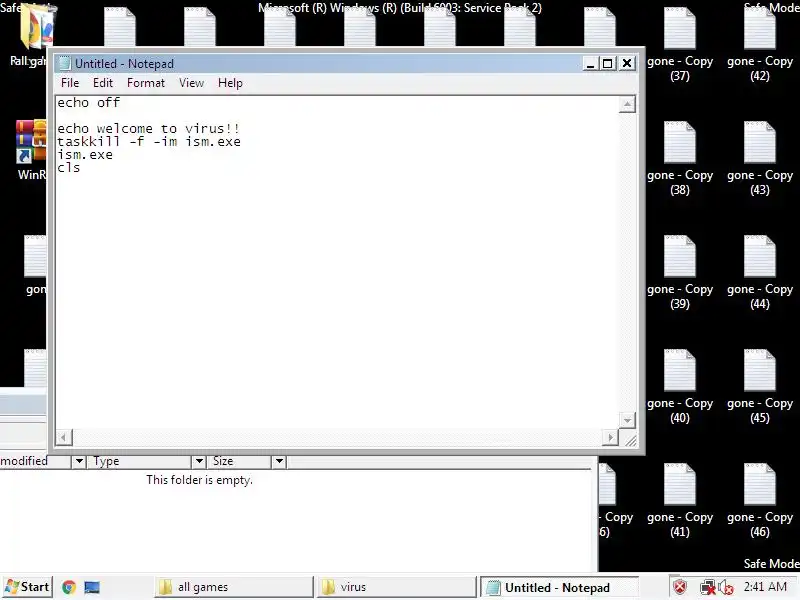
Task: Select the gone - Copy (40) file
Action: click(680, 387)
